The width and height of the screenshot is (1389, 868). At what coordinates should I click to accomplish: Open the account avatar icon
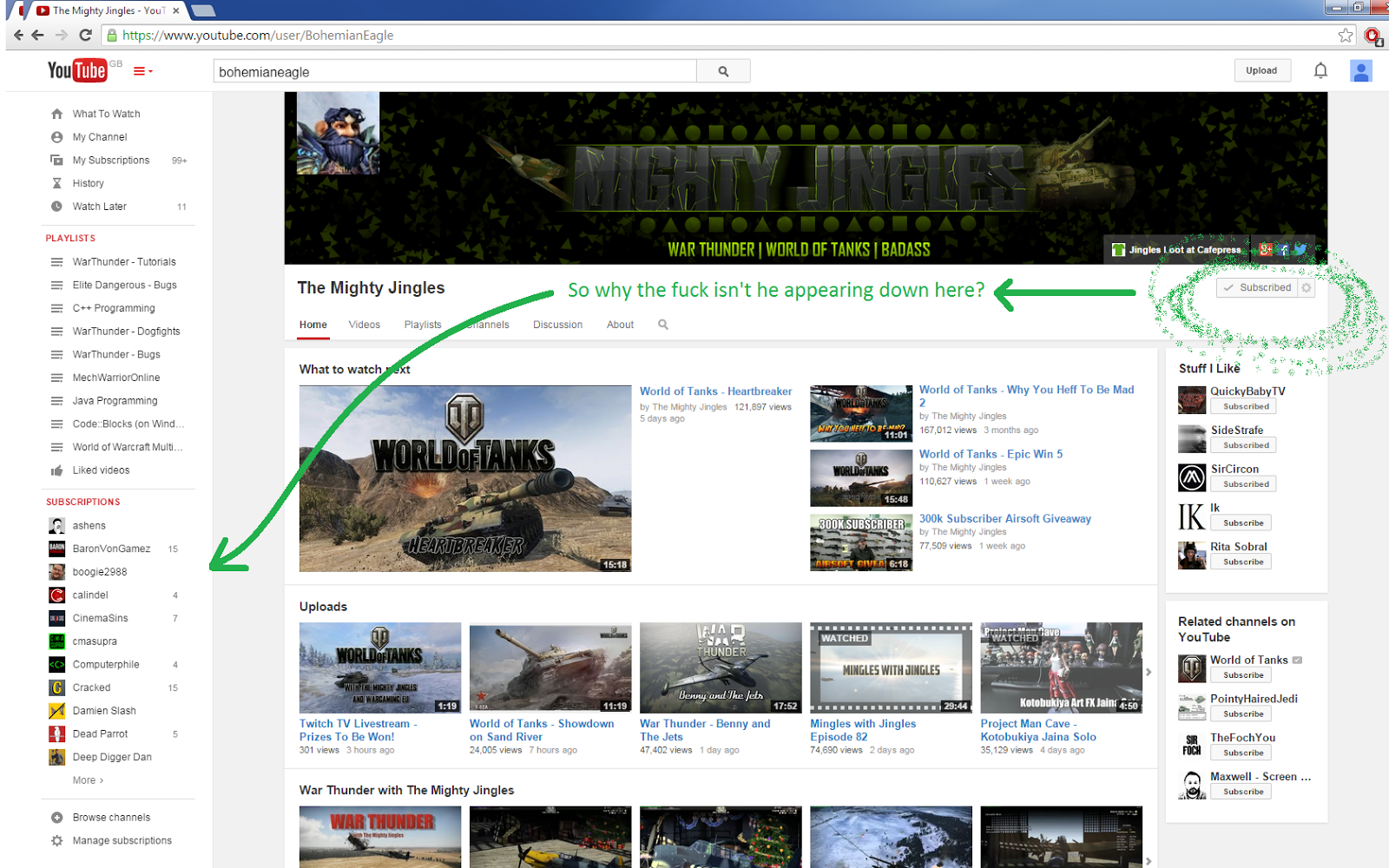(x=1360, y=71)
